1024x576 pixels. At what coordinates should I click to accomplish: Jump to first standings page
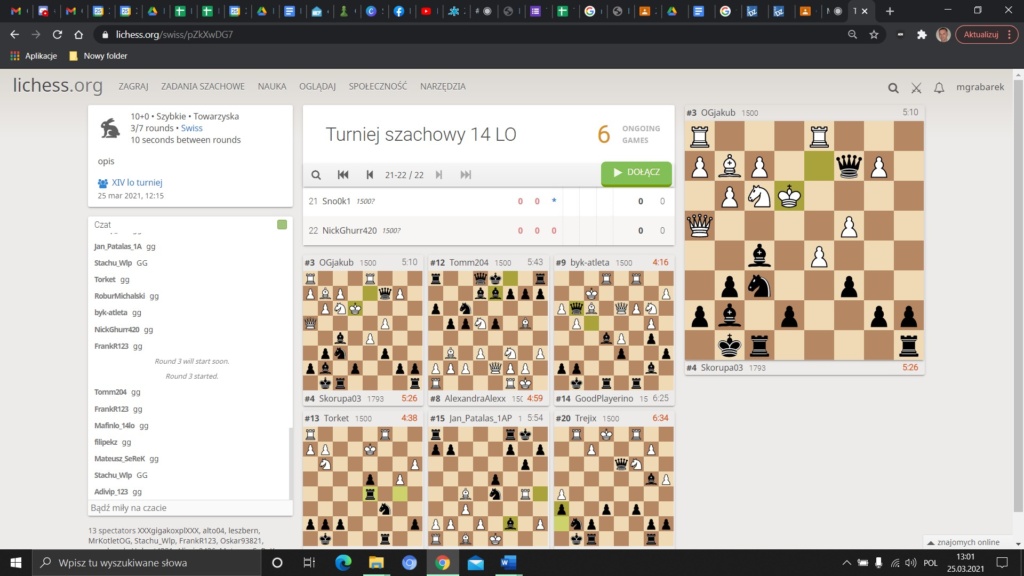pyautogui.click(x=343, y=175)
